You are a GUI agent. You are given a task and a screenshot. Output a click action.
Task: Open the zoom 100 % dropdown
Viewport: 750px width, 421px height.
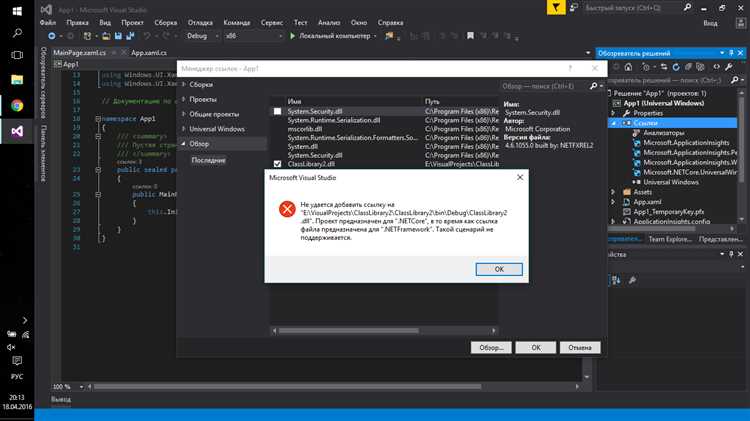(x=81, y=387)
